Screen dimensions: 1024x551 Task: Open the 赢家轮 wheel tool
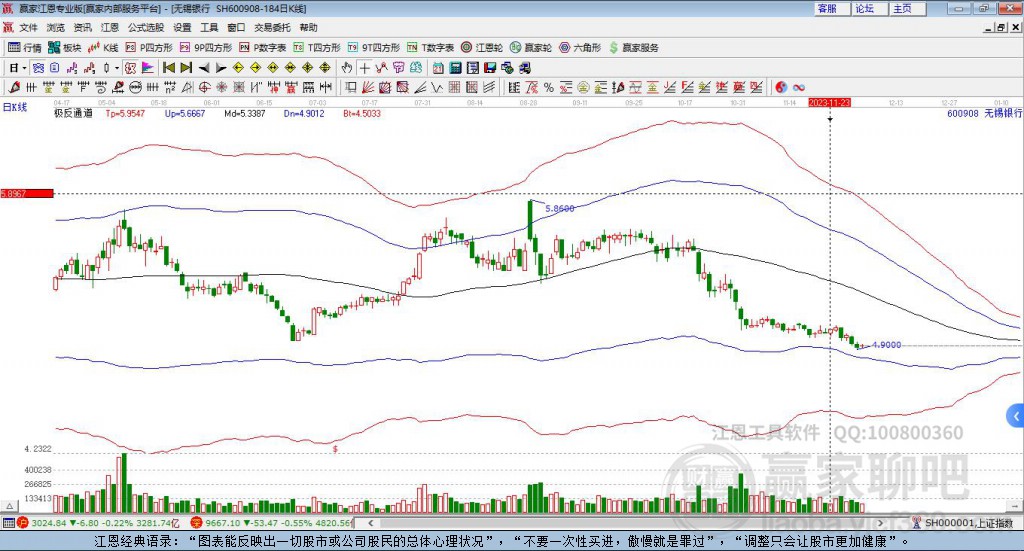pyautogui.click(x=531, y=48)
